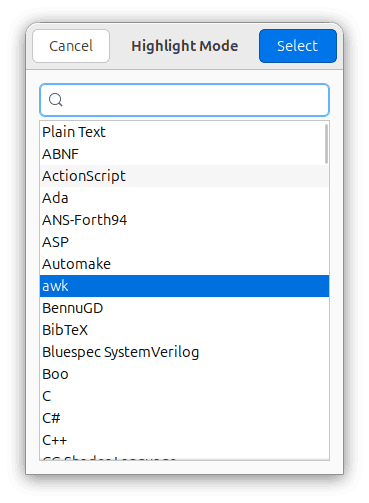Click the highlighted awk entry

click(x=184, y=286)
